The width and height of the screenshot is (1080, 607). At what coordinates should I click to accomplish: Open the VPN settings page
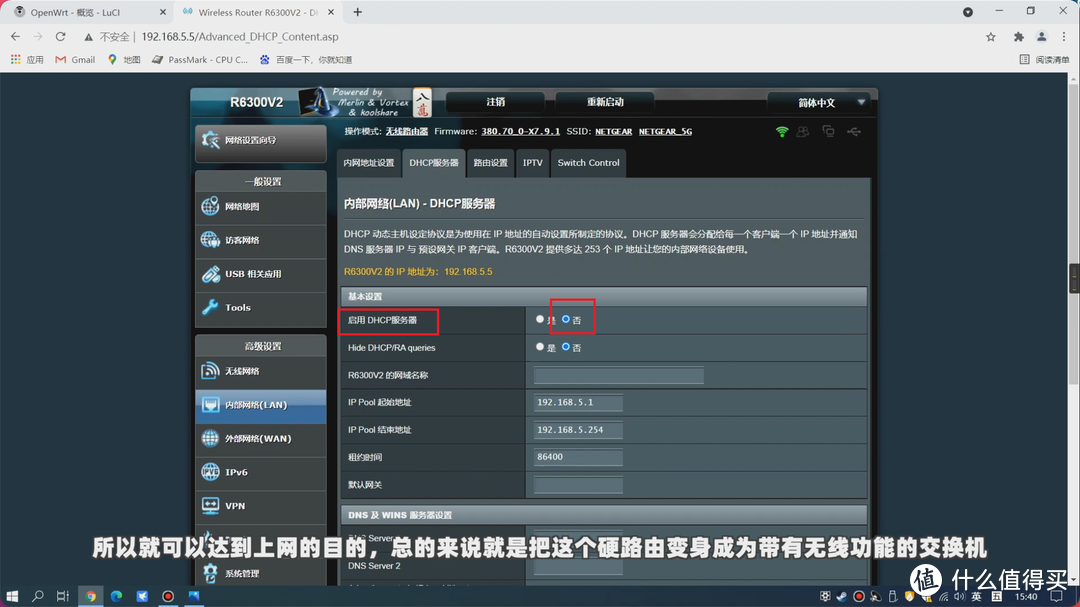[260, 506]
